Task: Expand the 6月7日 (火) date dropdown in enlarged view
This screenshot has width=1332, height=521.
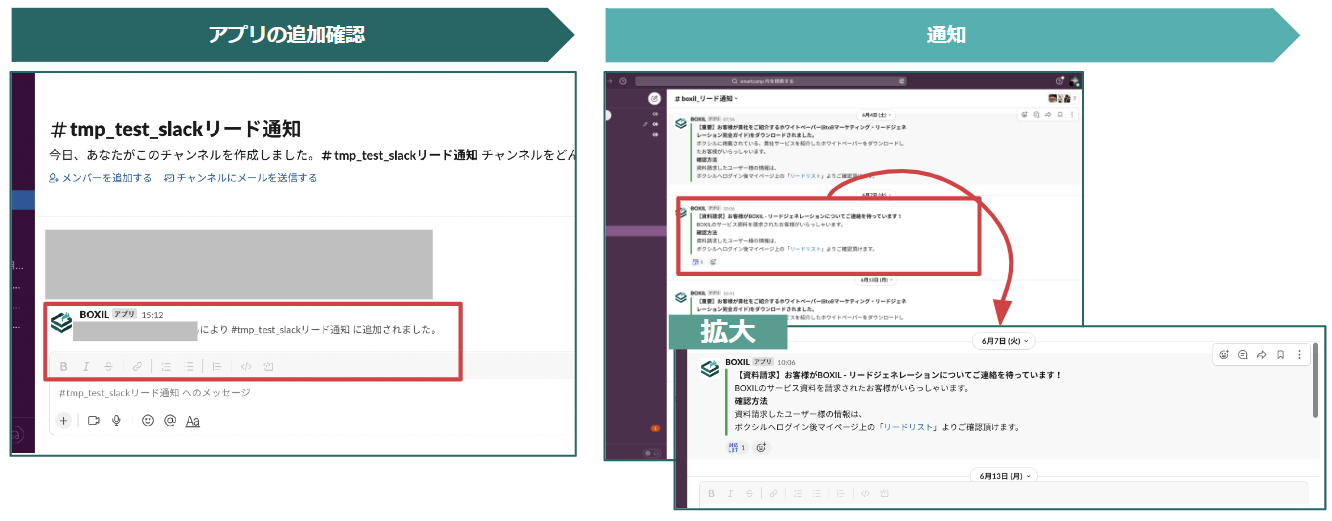Action: [x=1005, y=341]
